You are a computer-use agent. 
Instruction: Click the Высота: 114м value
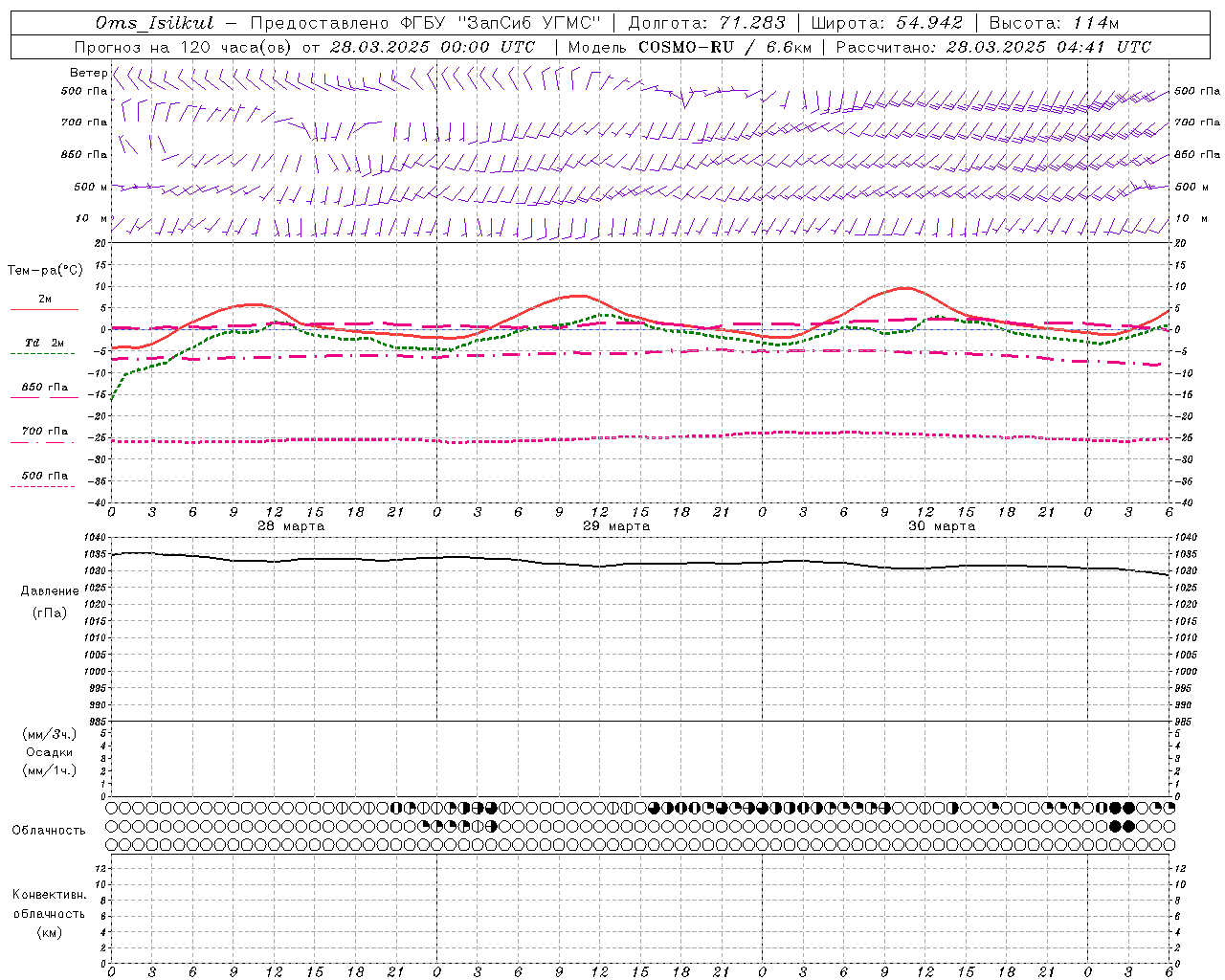[1054, 23]
